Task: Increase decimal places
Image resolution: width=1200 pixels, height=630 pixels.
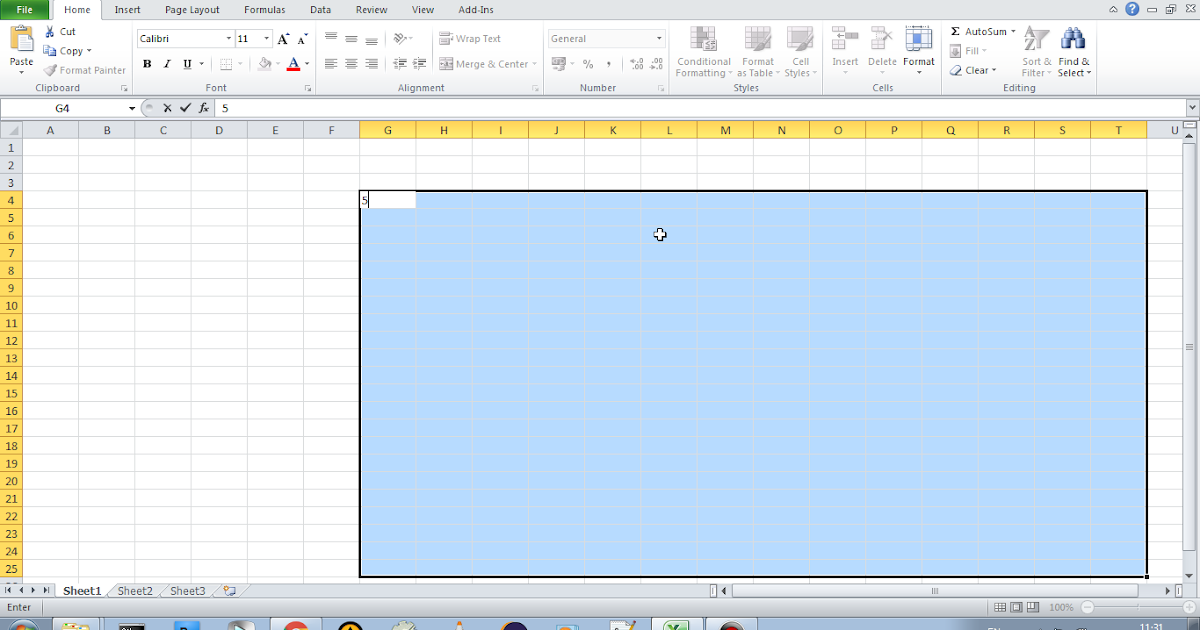Action: coord(635,63)
